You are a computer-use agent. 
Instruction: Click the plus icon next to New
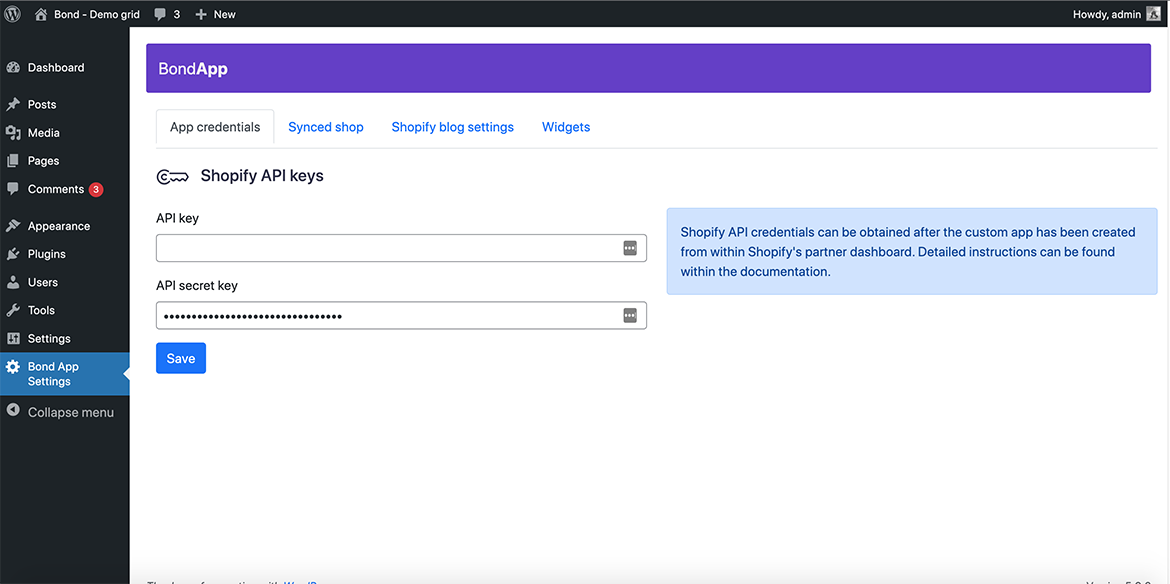[201, 14]
